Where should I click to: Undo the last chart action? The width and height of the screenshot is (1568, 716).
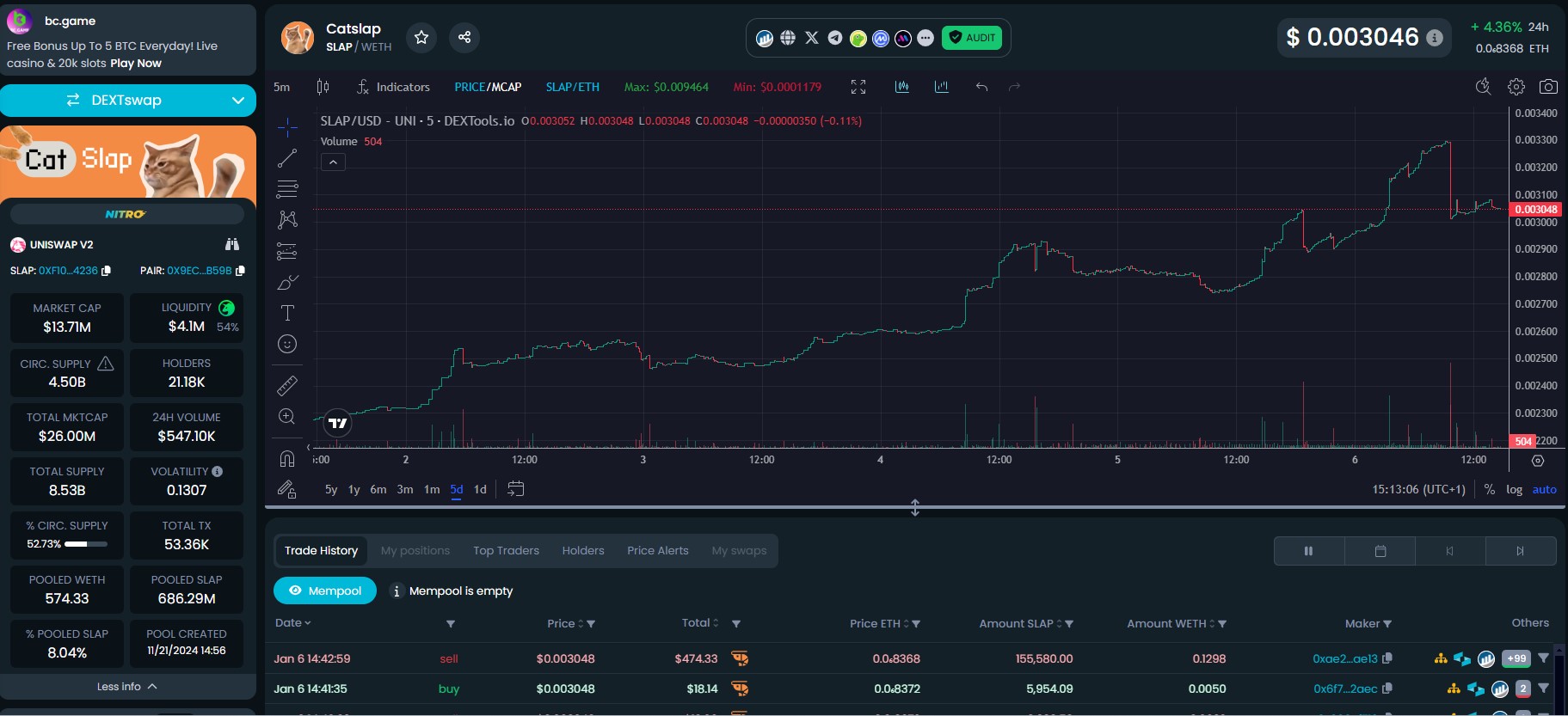pyautogui.click(x=981, y=87)
